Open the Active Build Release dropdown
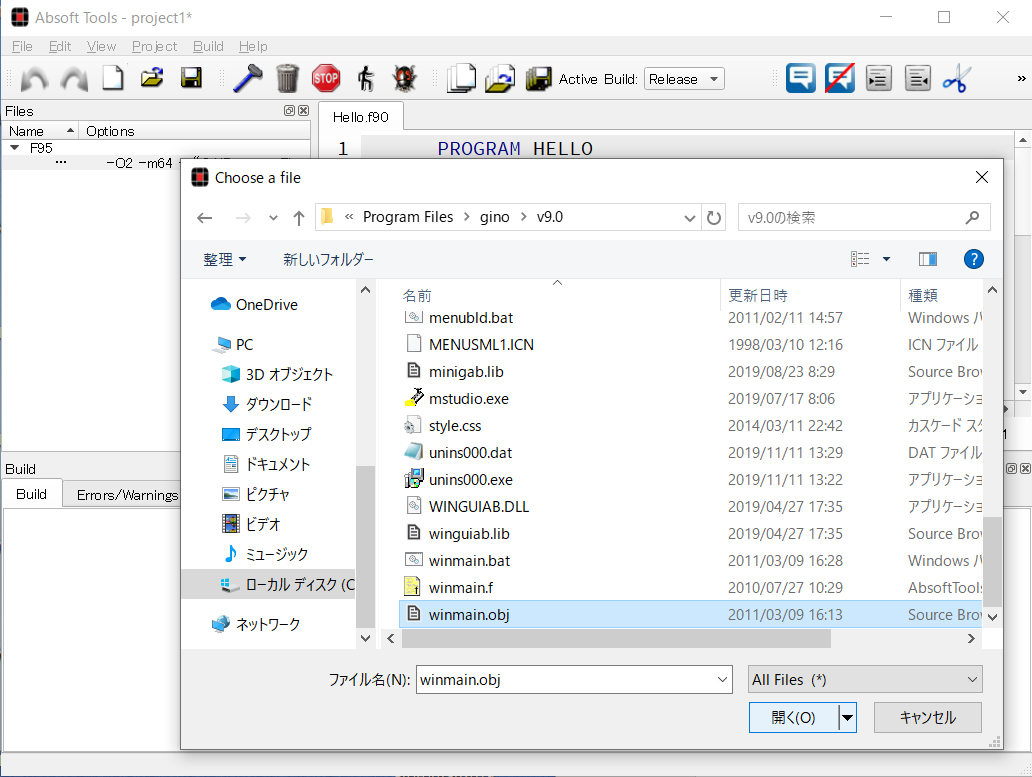 tap(684, 79)
